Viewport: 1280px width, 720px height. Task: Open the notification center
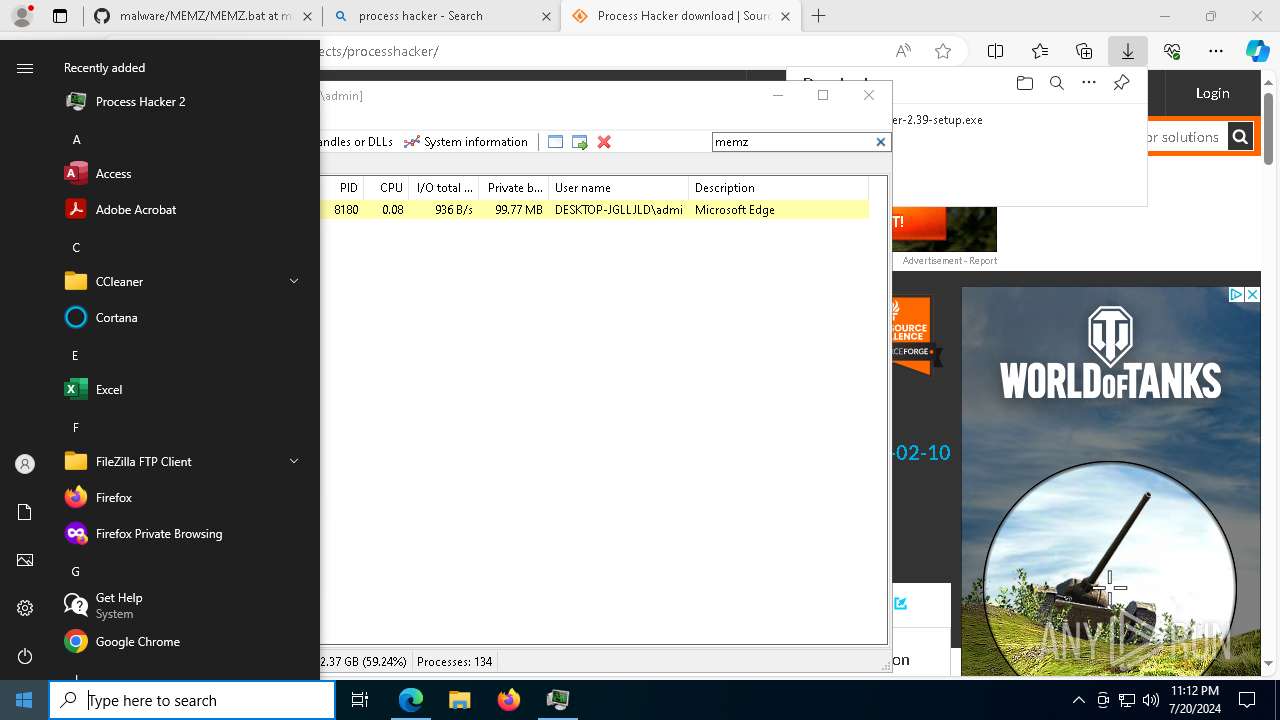coord(1247,700)
